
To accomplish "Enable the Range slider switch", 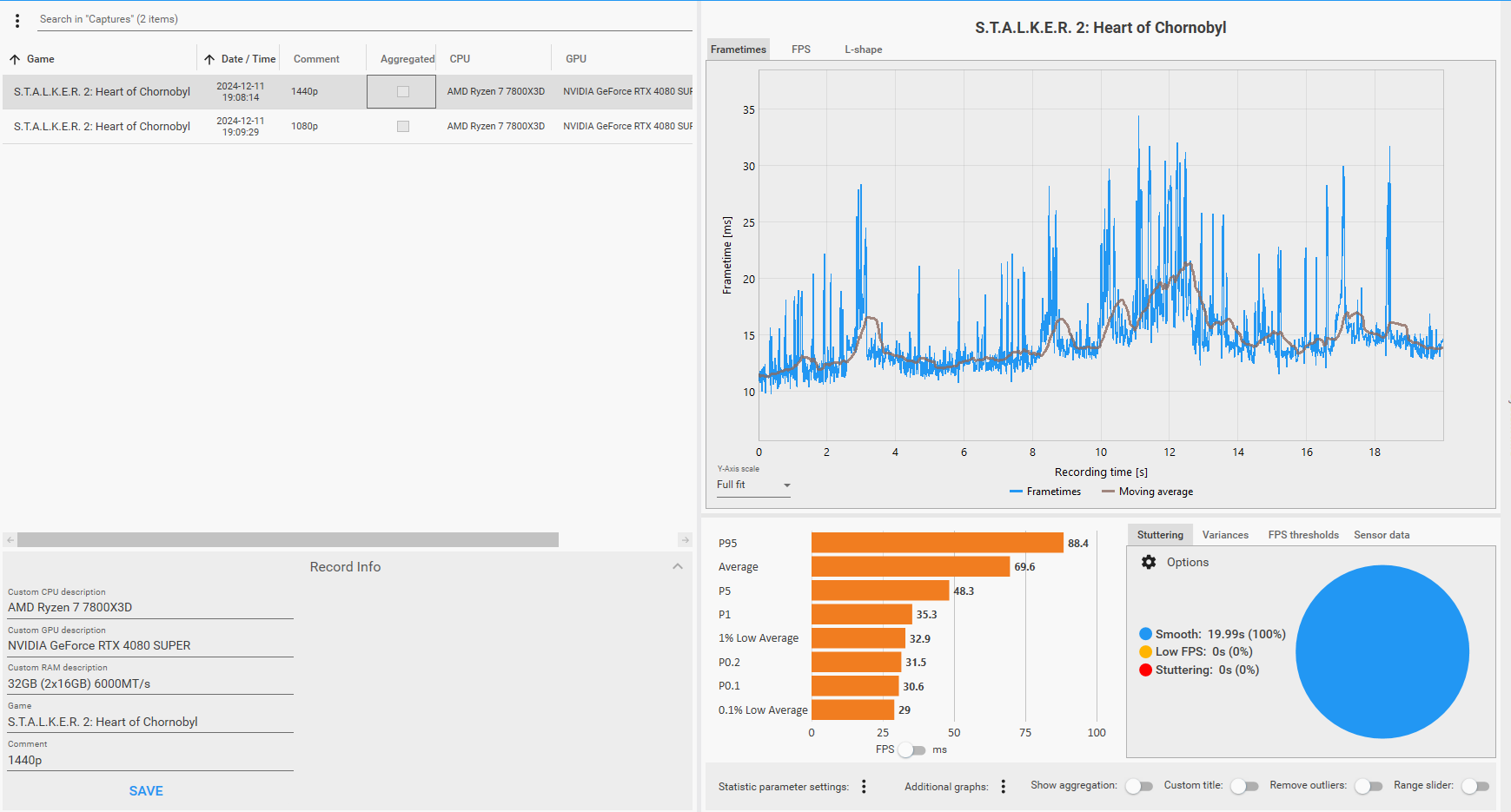I will click(x=1475, y=786).
